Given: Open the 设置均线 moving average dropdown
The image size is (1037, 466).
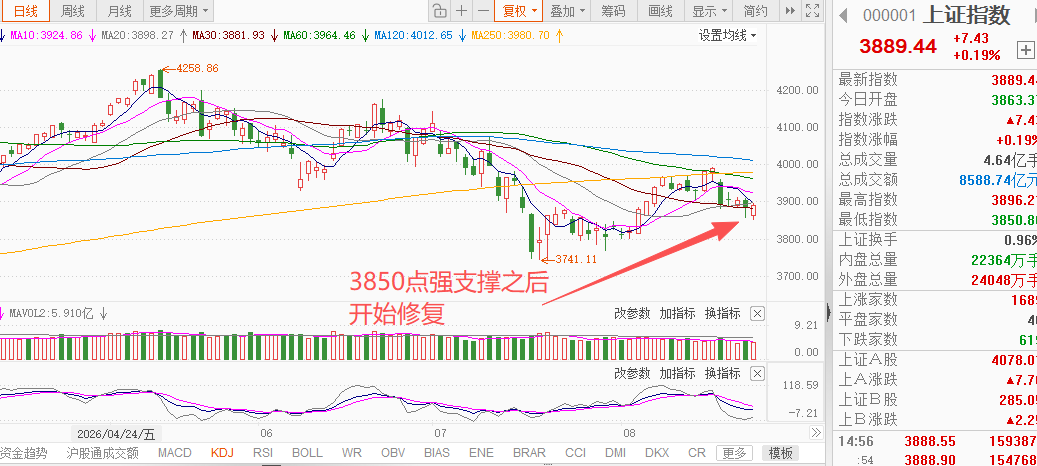Looking at the screenshot, I should 728,36.
